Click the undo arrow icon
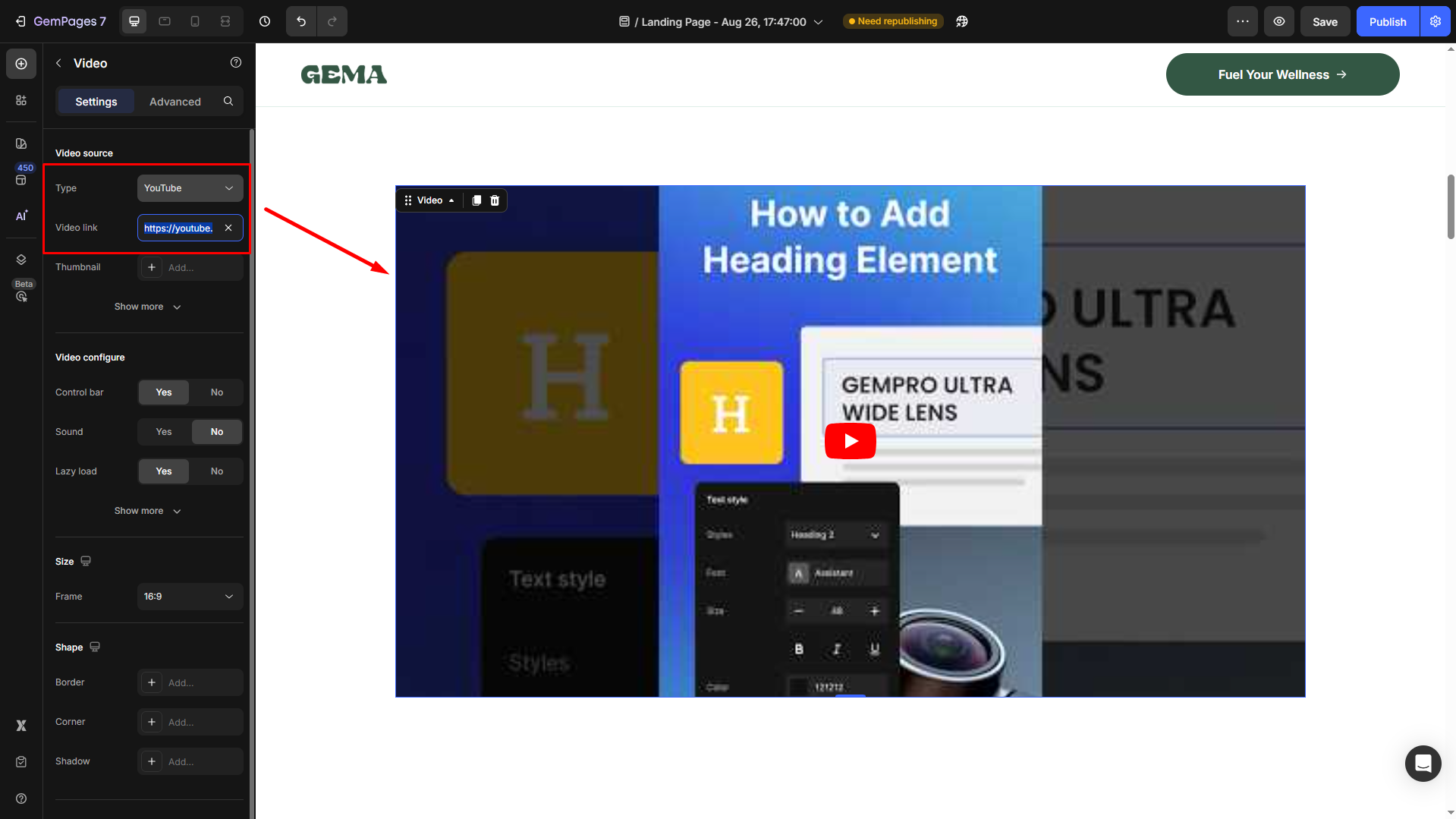 [301, 21]
